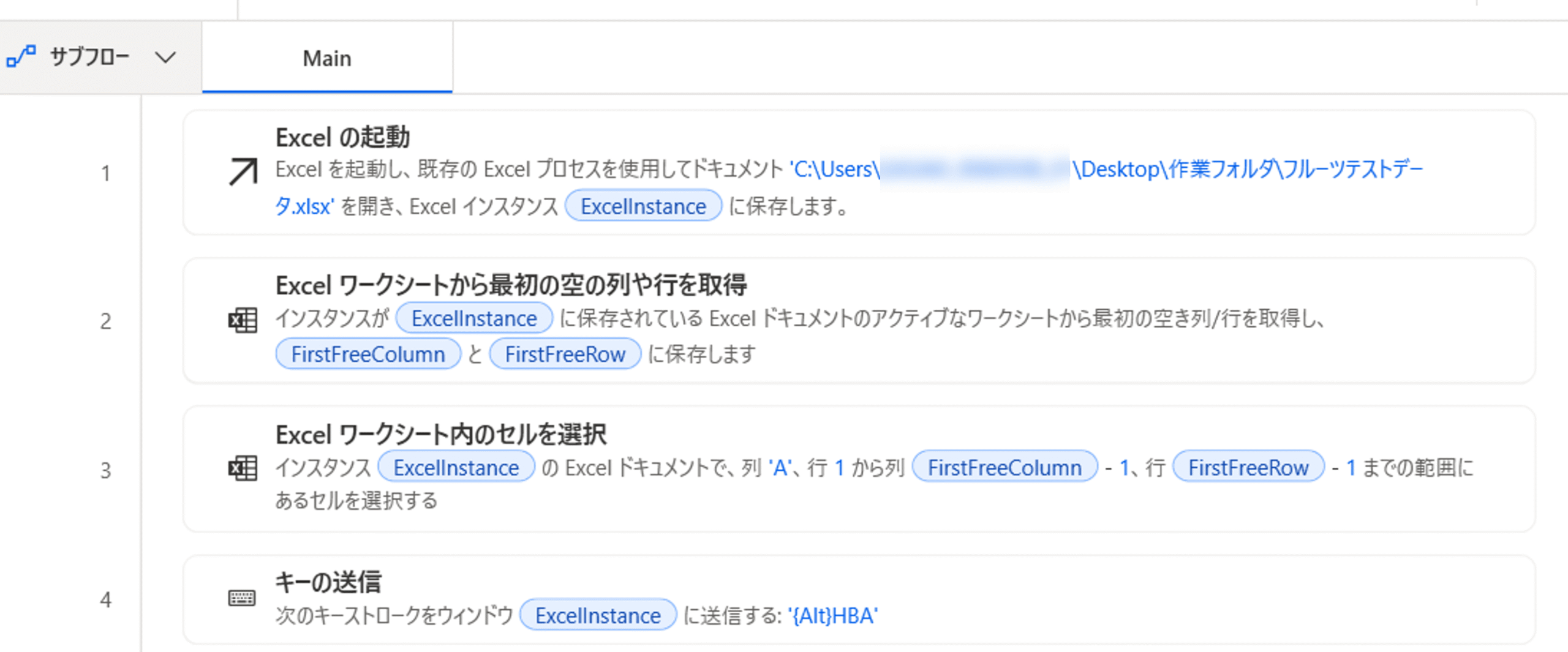Click the FirstFreeColumn variable in step 2
Image resolution: width=1568 pixels, height=652 pixels.
click(368, 354)
